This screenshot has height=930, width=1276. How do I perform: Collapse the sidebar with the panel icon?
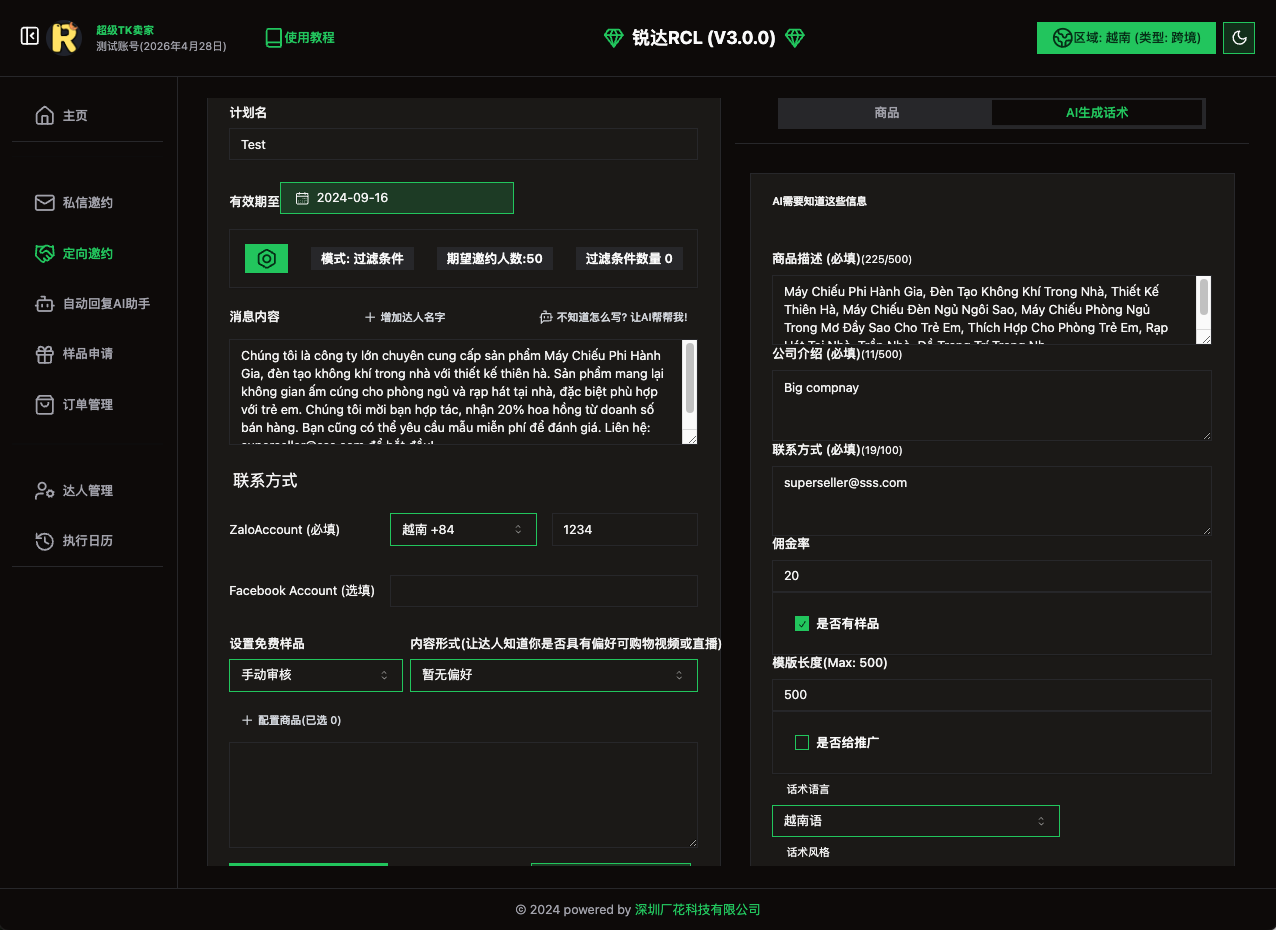pyautogui.click(x=30, y=37)
